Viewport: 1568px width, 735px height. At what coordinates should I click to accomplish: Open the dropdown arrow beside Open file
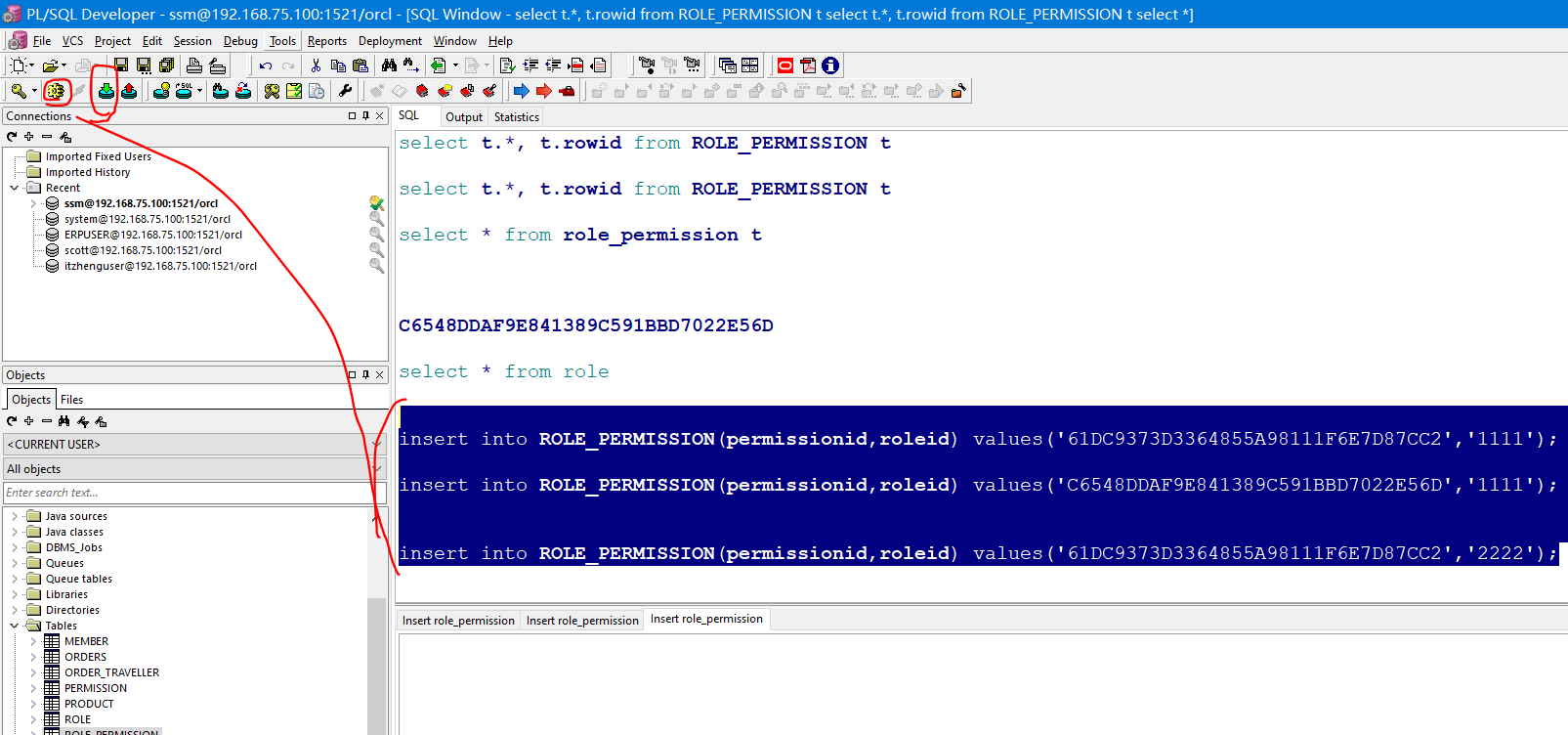click(64, 65)
